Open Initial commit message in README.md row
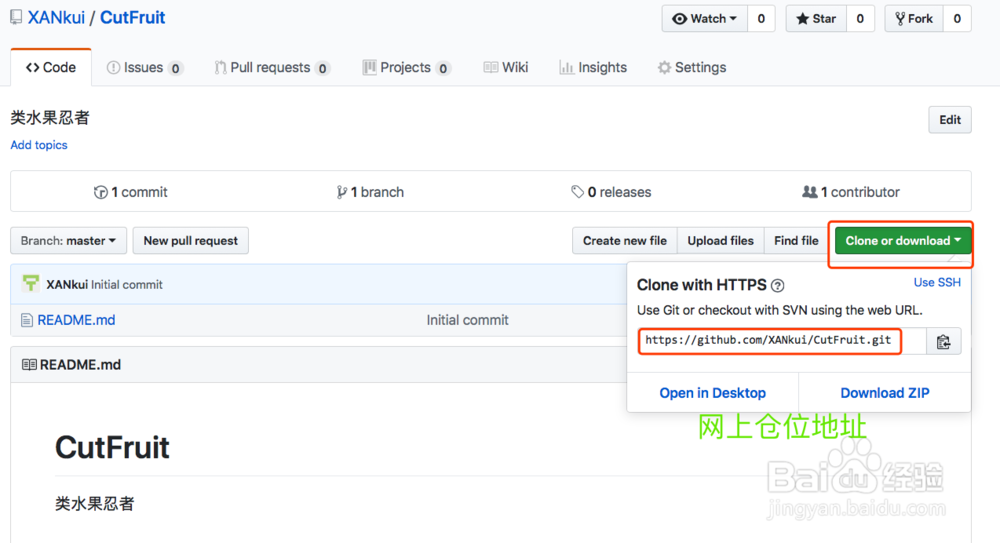The width and height of the screenshot is (1000, 543). pyautogui.click(x=467, y=320)
